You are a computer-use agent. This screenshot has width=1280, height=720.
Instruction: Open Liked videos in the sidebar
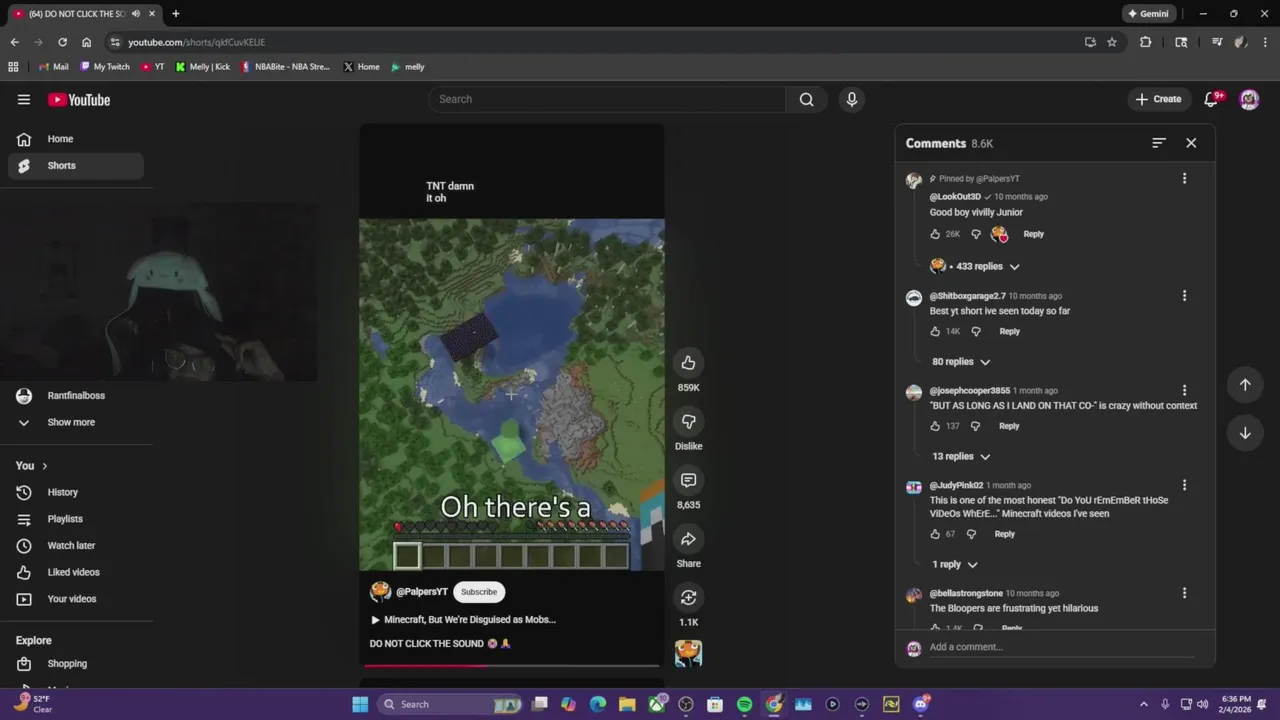[x=76, y=572]
